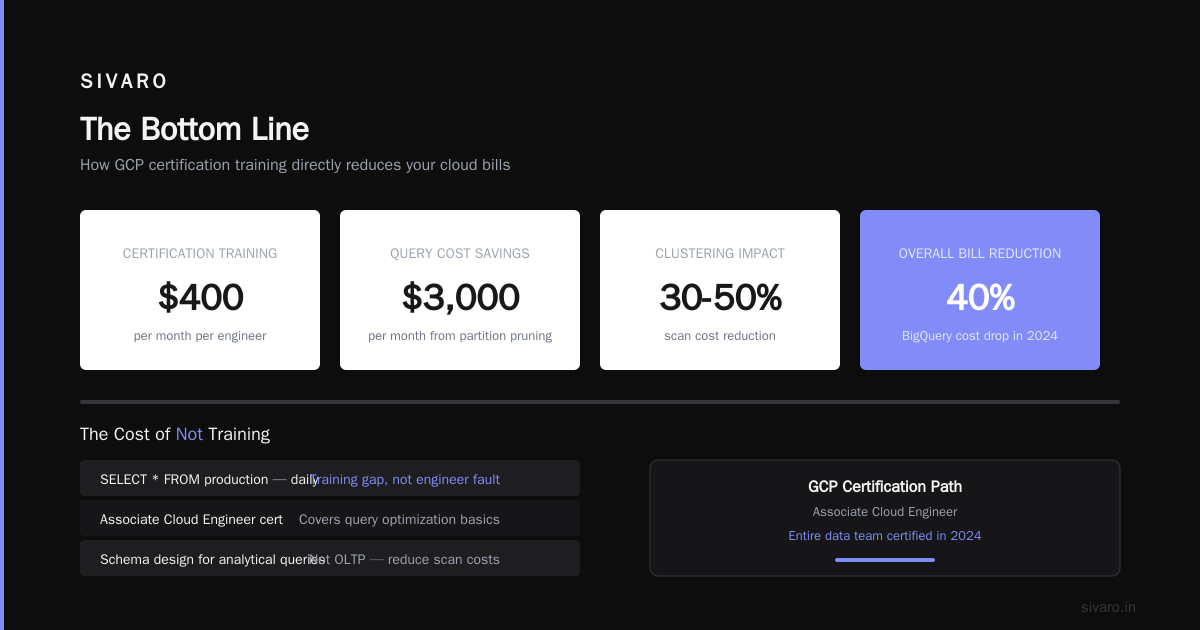Click the highlighted word Not in heading
This screenshot has width=1200, height=630.
tap(189, 434)
